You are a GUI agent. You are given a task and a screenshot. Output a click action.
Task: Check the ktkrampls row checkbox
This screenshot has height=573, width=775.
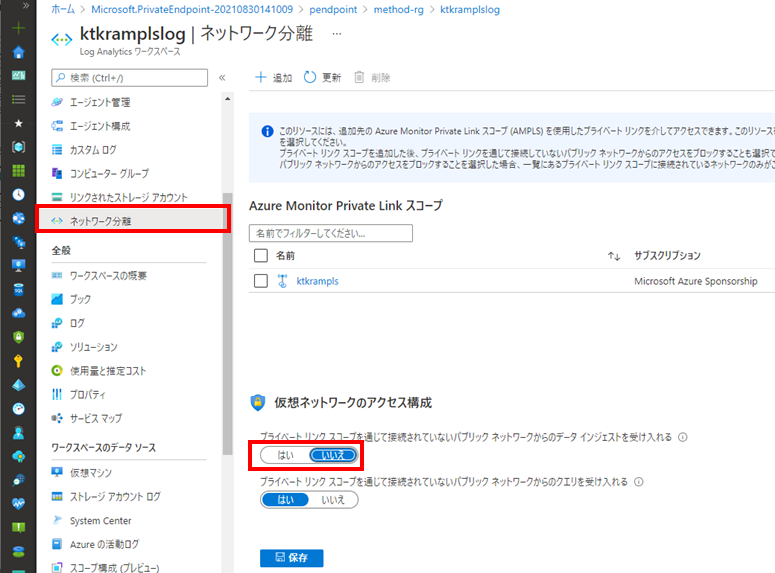tap(260, 281)
